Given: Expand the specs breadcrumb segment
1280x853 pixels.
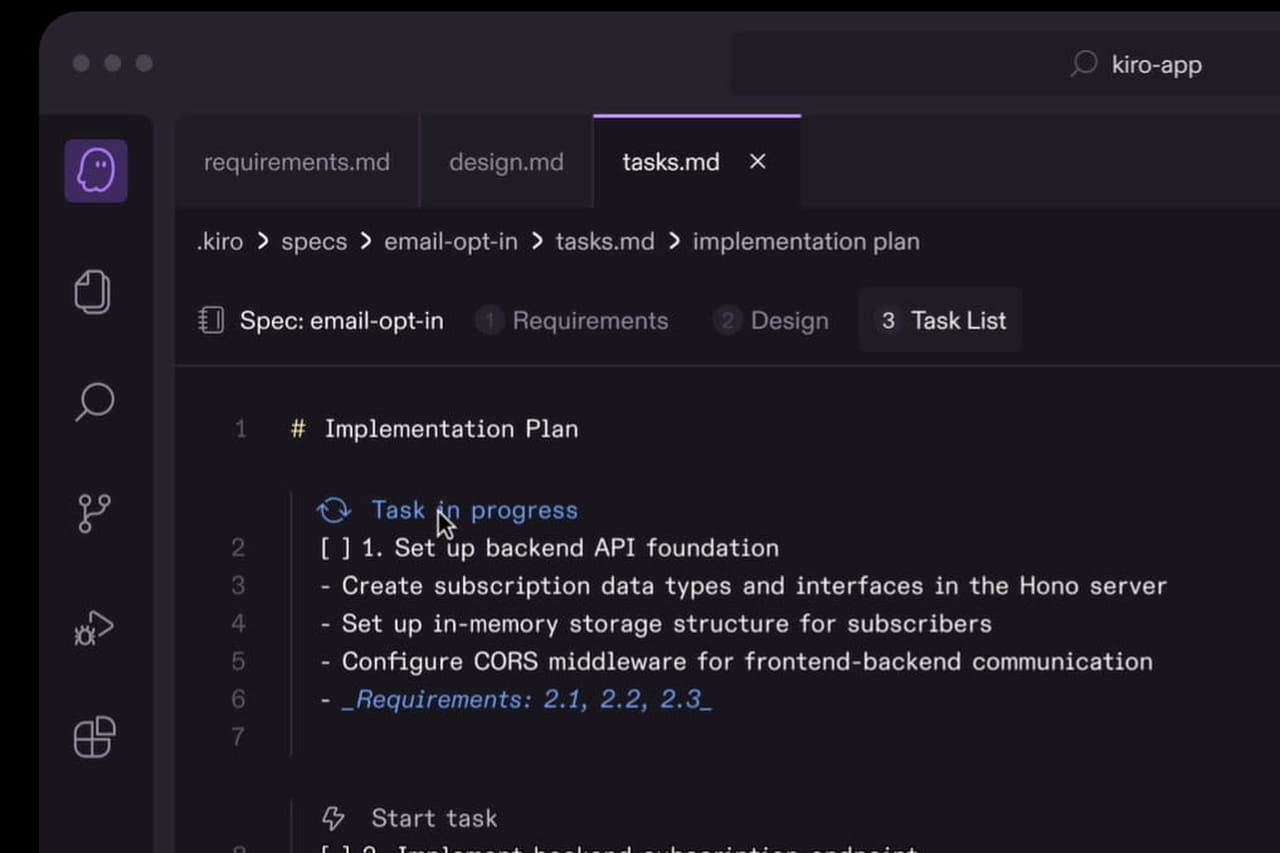Looking at the screenshot, I should (314, 242).
